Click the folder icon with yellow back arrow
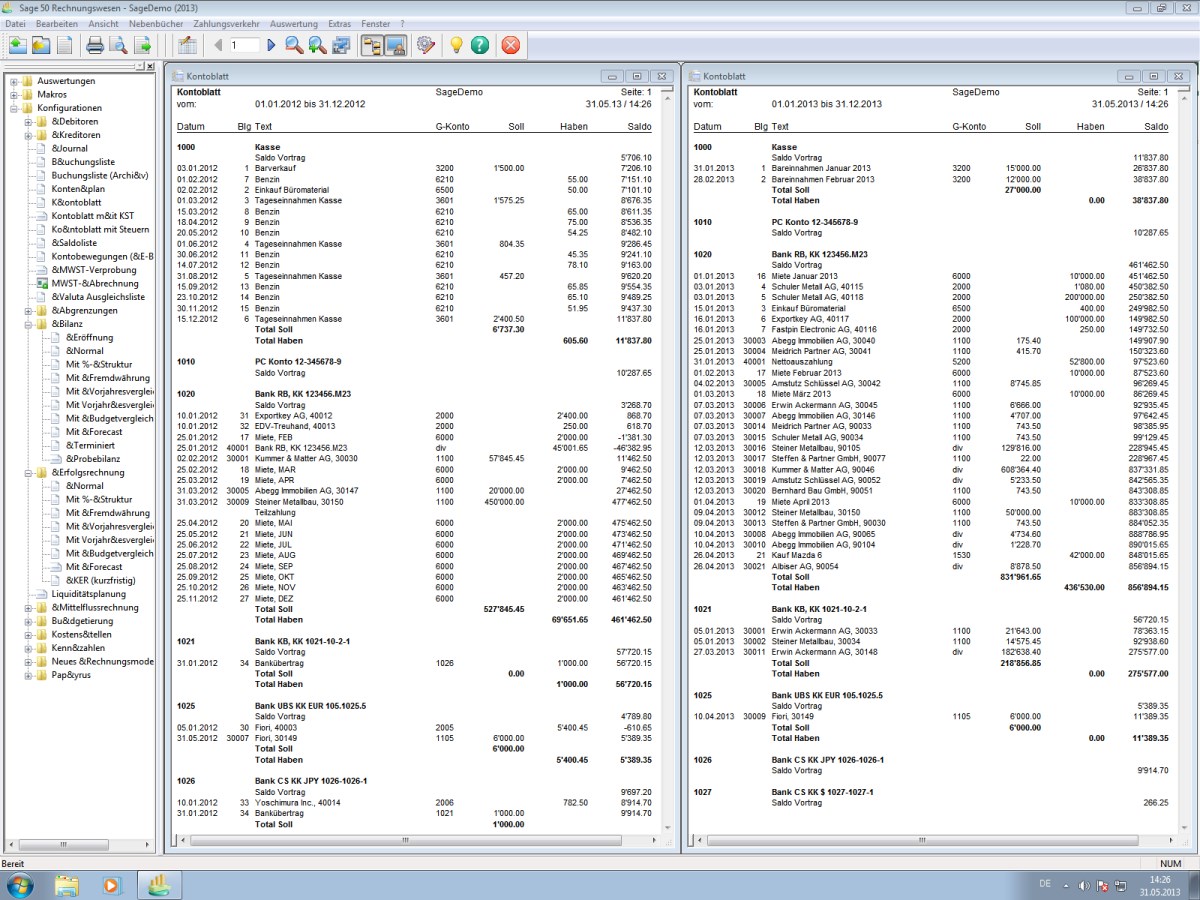 point(41,45)
